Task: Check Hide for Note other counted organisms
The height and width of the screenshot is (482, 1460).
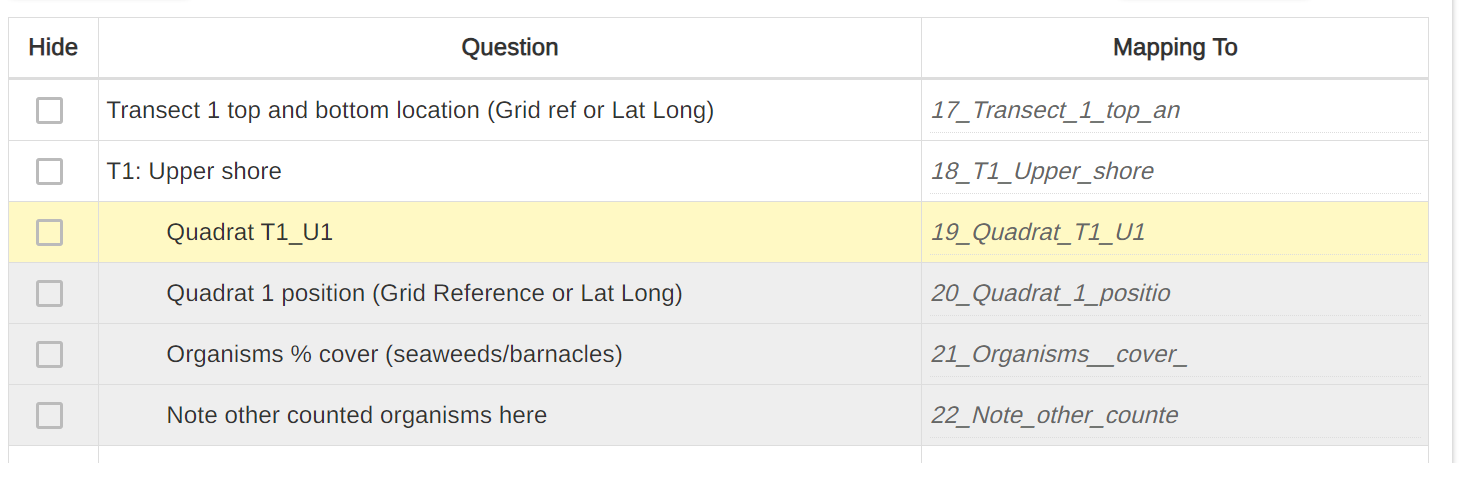Action: point(49,416)
